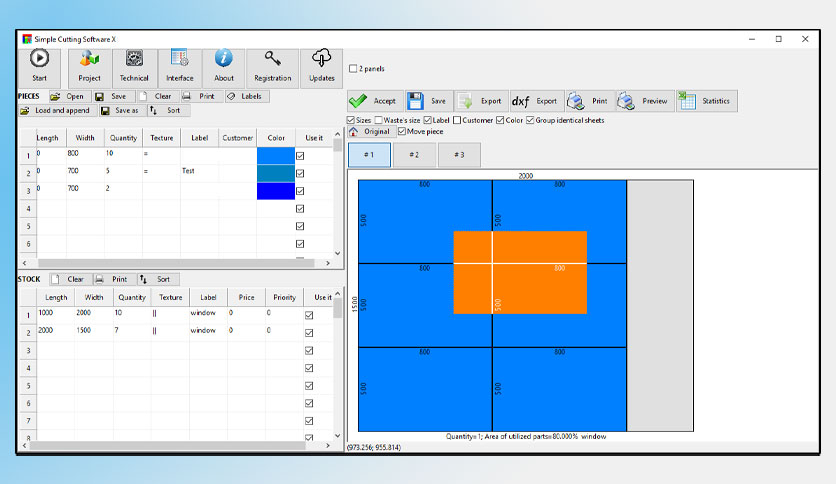The height and width of the screenshot is (484, 836).
Task: Open the Project toolbar icon
Action: [89, 59]
